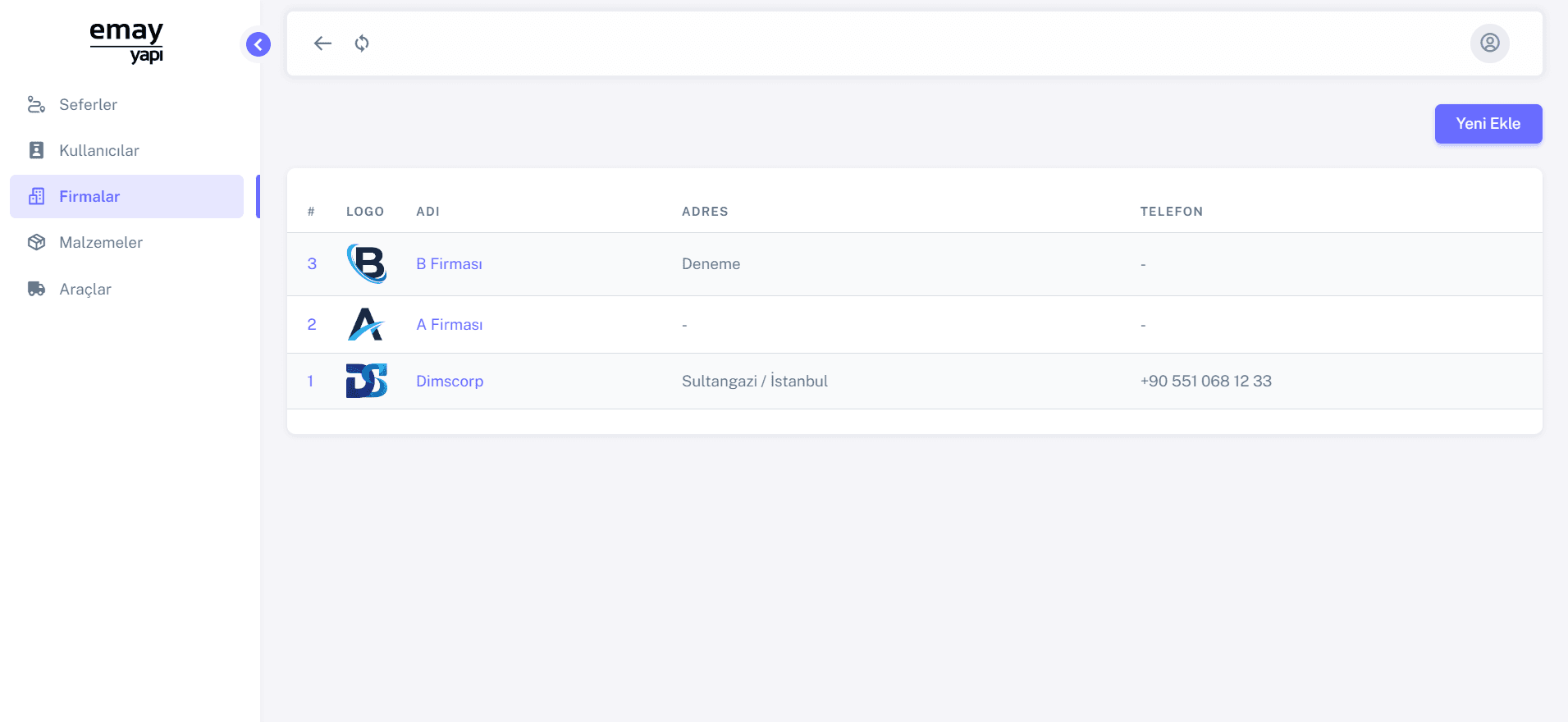Click the Firmalar building icon
Screen dimensions: 1568x722
pyautogui.click(x=36, y=196)
